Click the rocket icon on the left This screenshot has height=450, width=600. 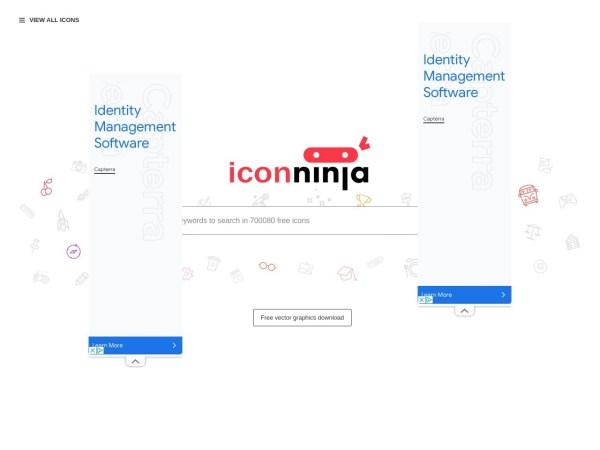pos(62,220)
